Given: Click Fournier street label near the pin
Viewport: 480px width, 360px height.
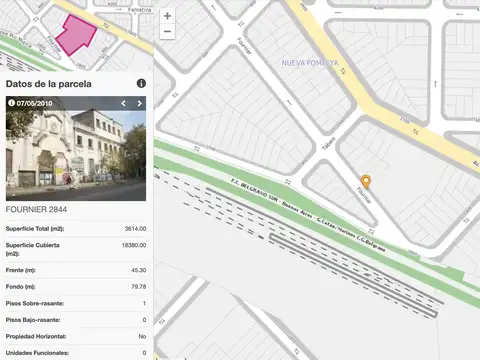Looking at the screenshot, I should click(x=364, y=195).
